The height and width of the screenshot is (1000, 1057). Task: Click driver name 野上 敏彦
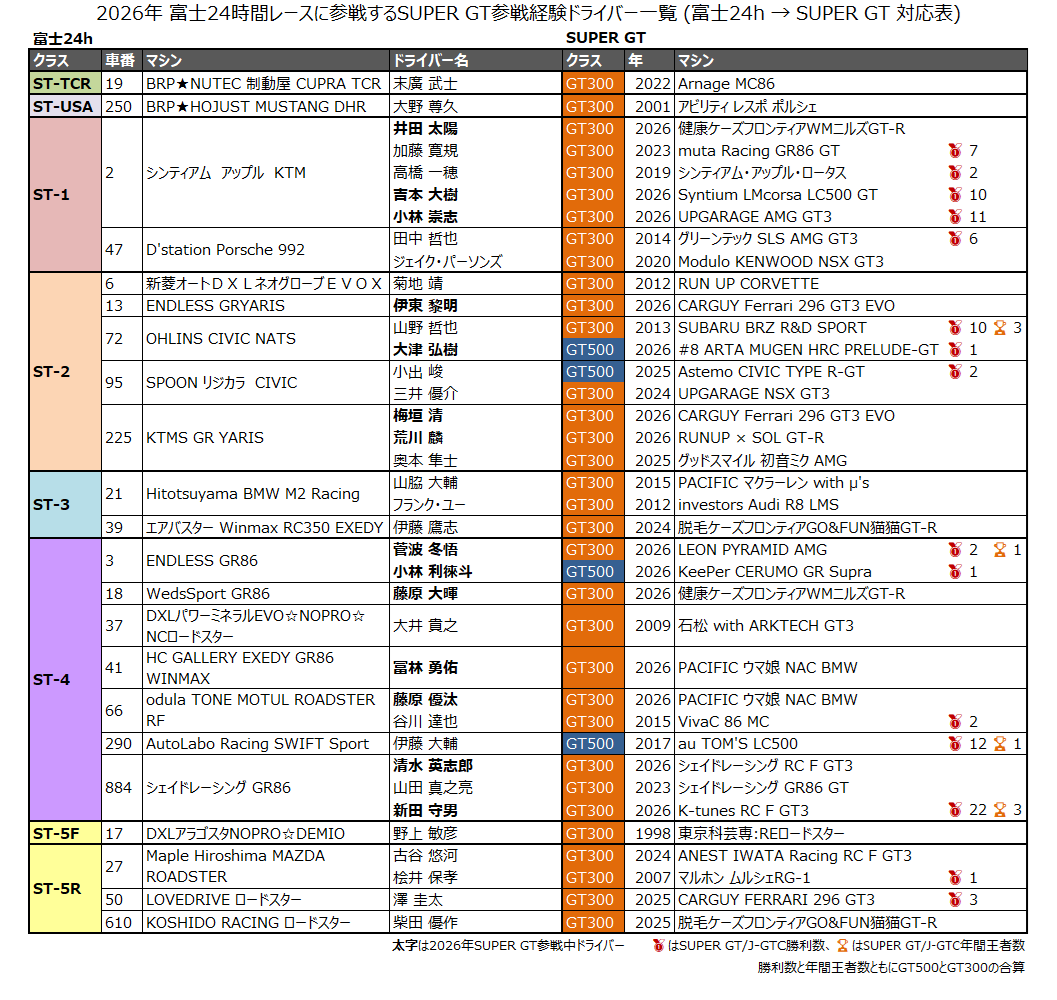coord(425,833)
